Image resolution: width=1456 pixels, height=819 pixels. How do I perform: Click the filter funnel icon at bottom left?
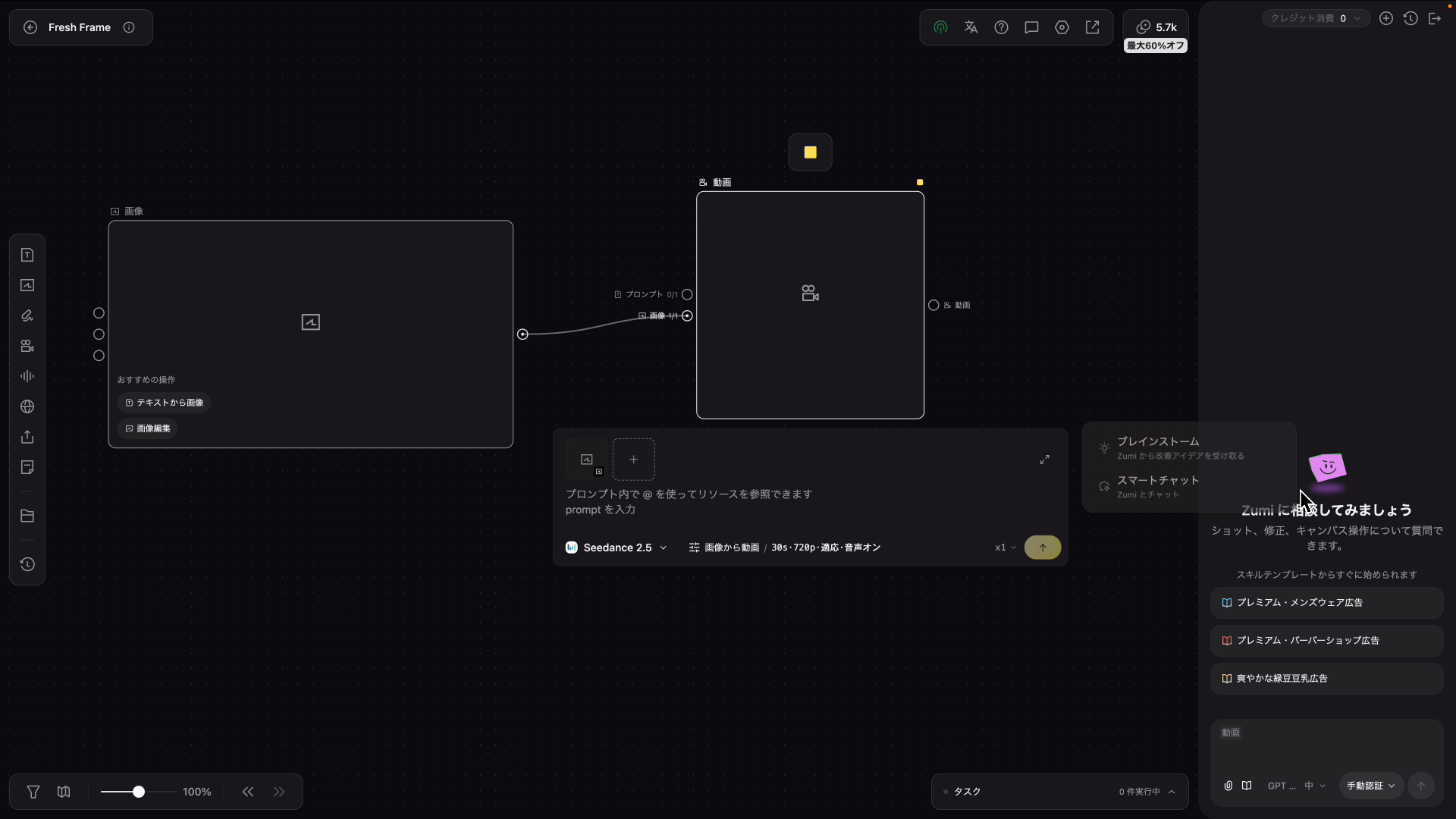33,792
